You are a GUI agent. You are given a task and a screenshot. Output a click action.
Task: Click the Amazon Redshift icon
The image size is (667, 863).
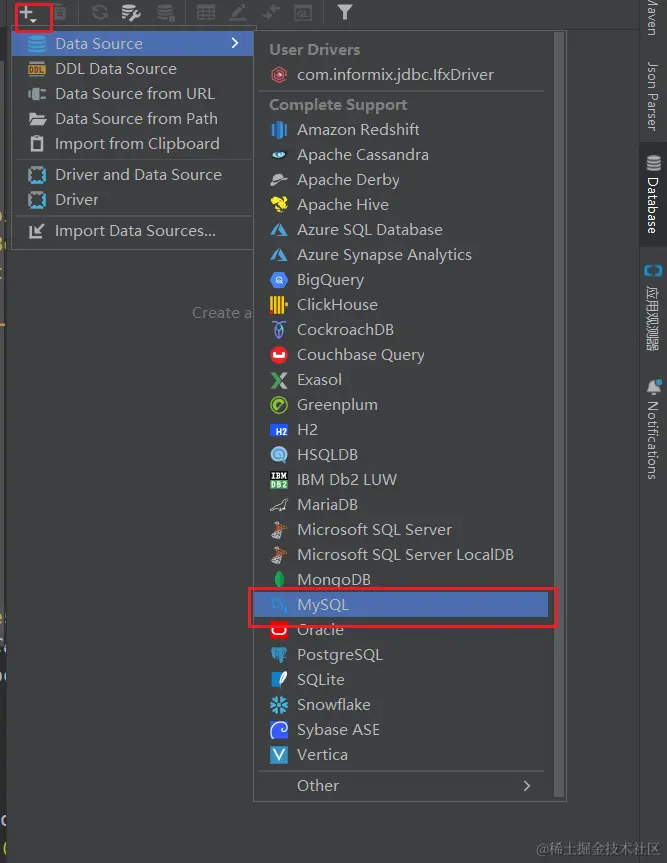pos(279,130)
